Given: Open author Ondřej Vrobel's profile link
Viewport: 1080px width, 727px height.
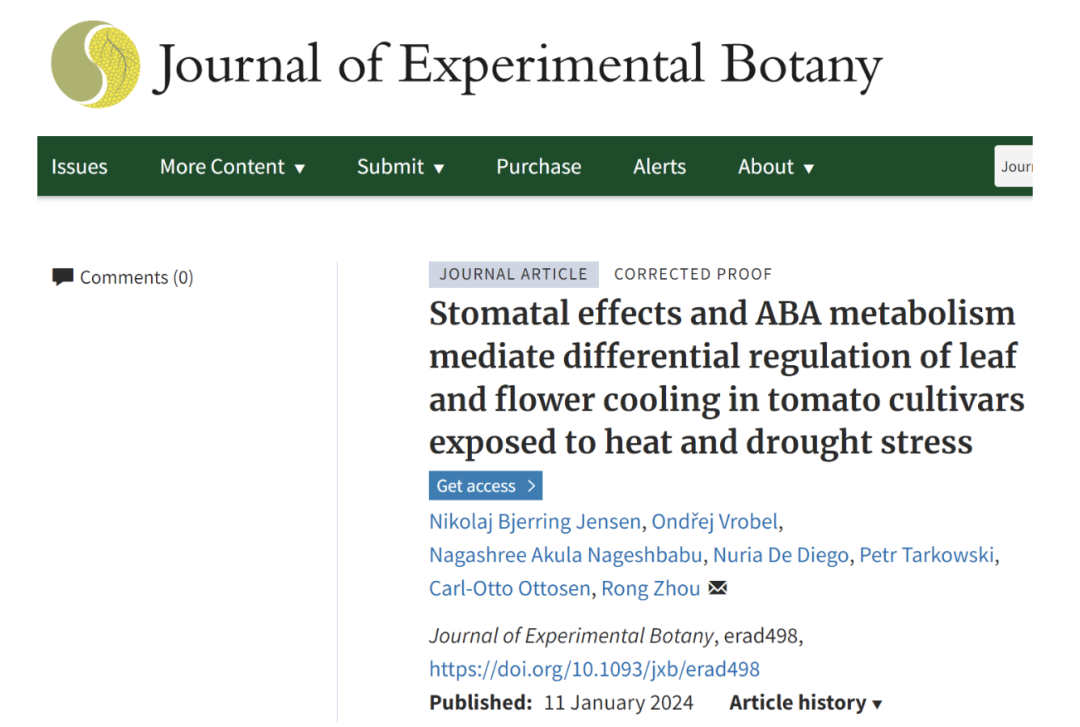Looking at the screenshot, I should coord(714,521).
